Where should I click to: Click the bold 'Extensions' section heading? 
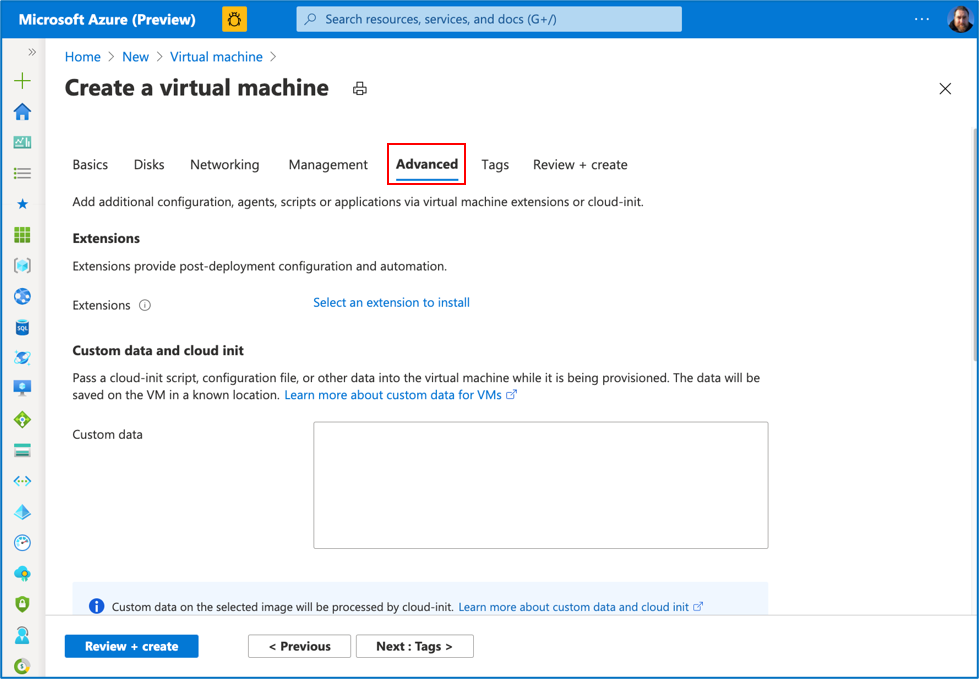(x=106, y=238)
